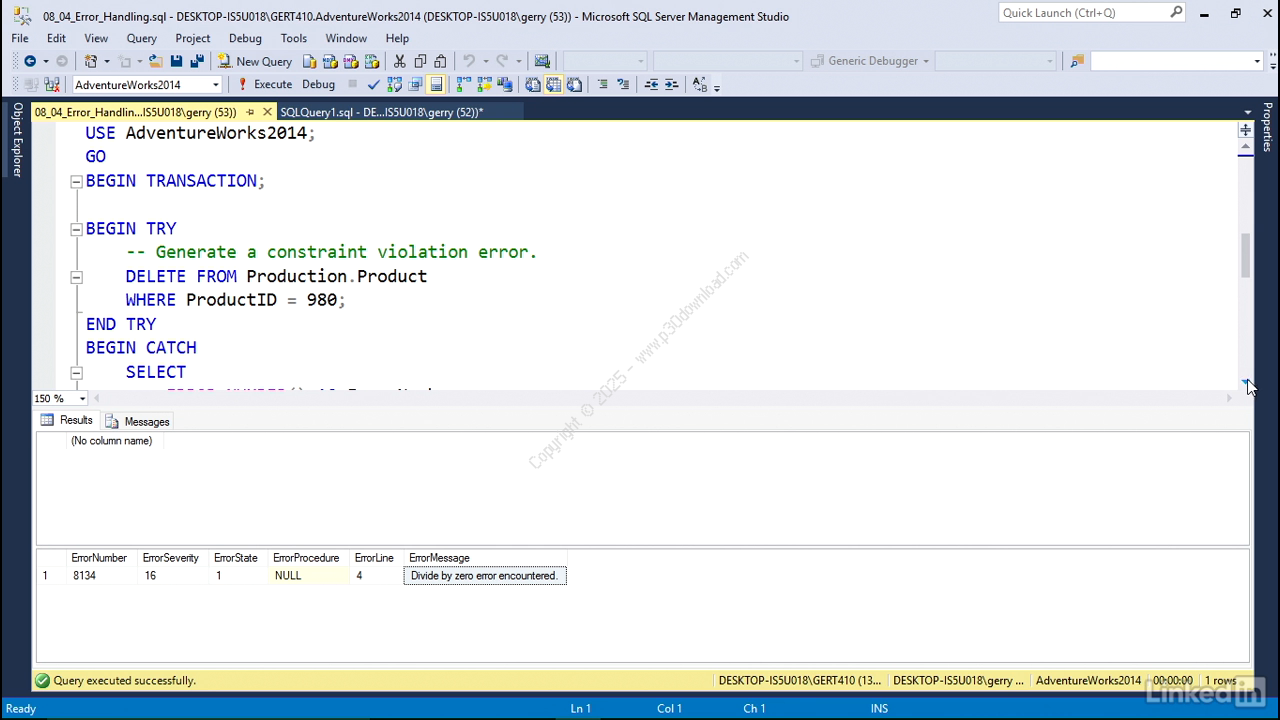The image size is (1280, 720).
Task: Click the Debug button
Action: tap(318, 85)
